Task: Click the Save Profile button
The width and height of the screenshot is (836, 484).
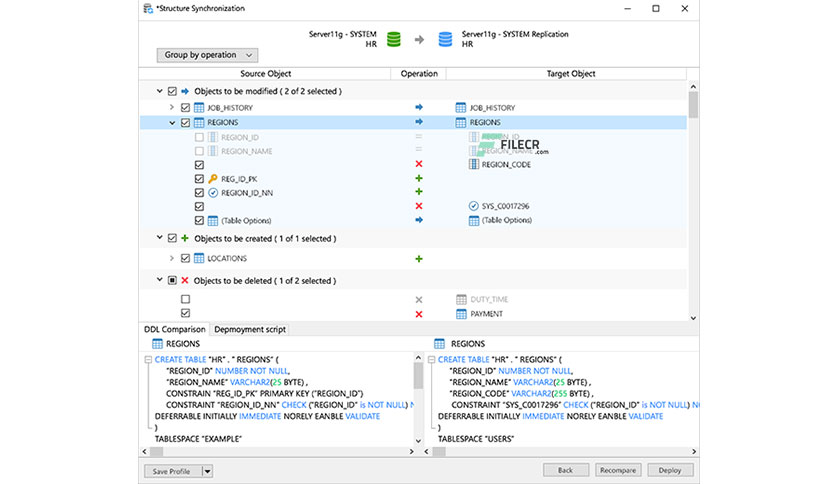Action: [x=173, y=471]
